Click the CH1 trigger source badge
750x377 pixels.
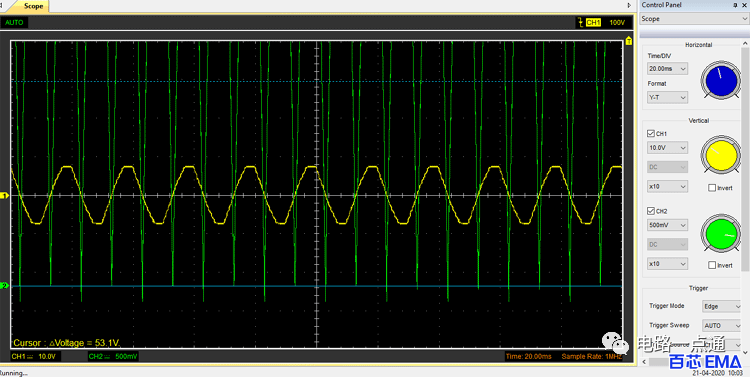593,22
